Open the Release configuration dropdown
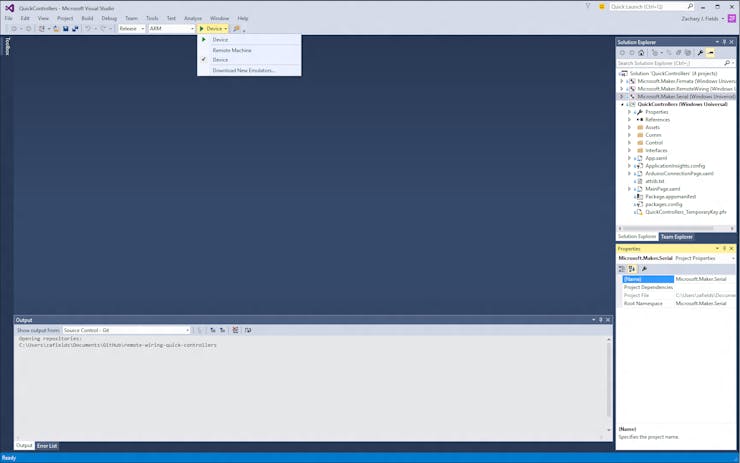740x463 pixels. coord(132,29)
